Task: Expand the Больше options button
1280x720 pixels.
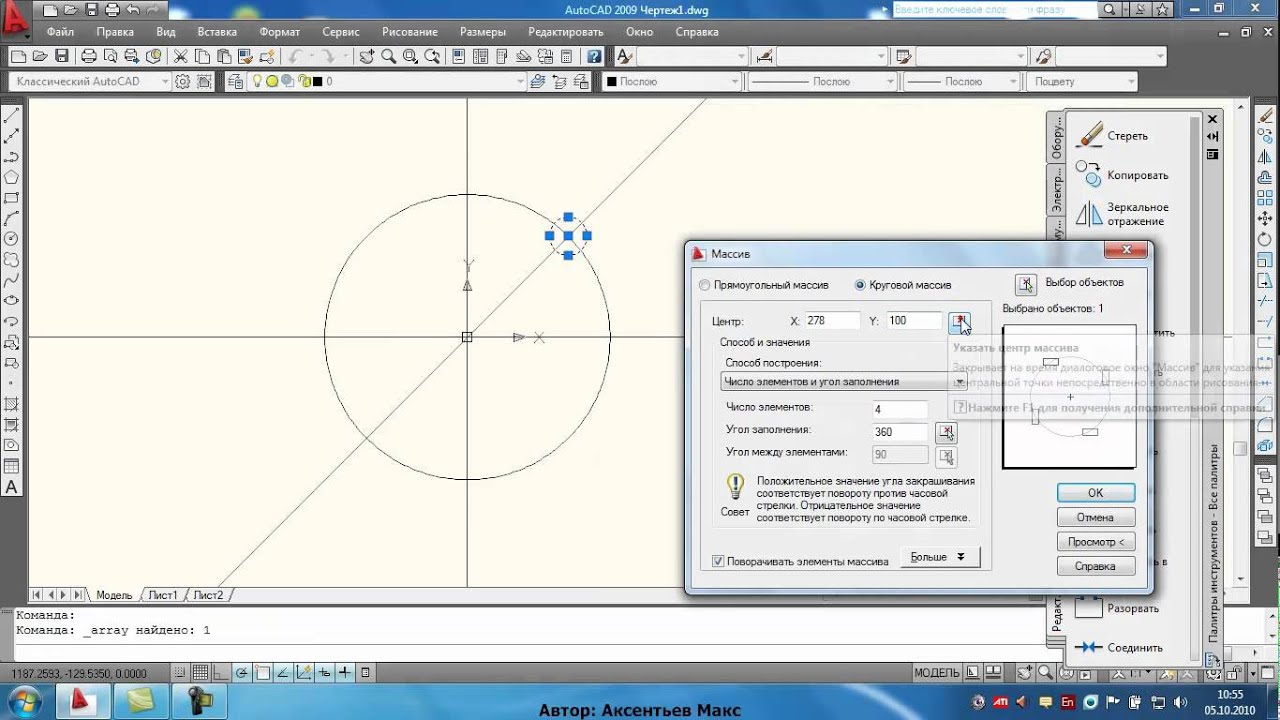Action: point(939,557)
